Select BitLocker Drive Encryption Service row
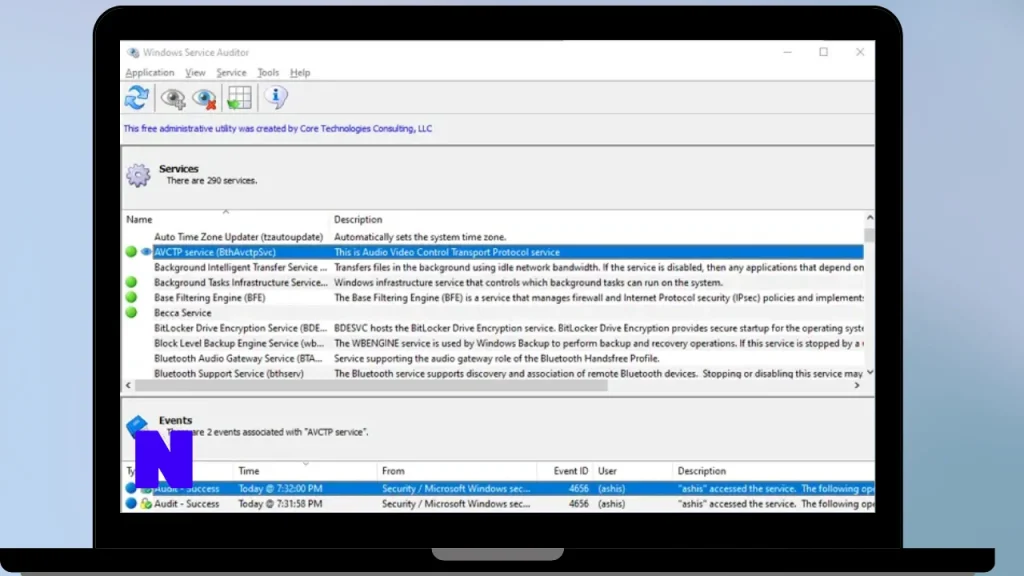The height and width of the screenshot is (576, 1024). tap(493, 328)
